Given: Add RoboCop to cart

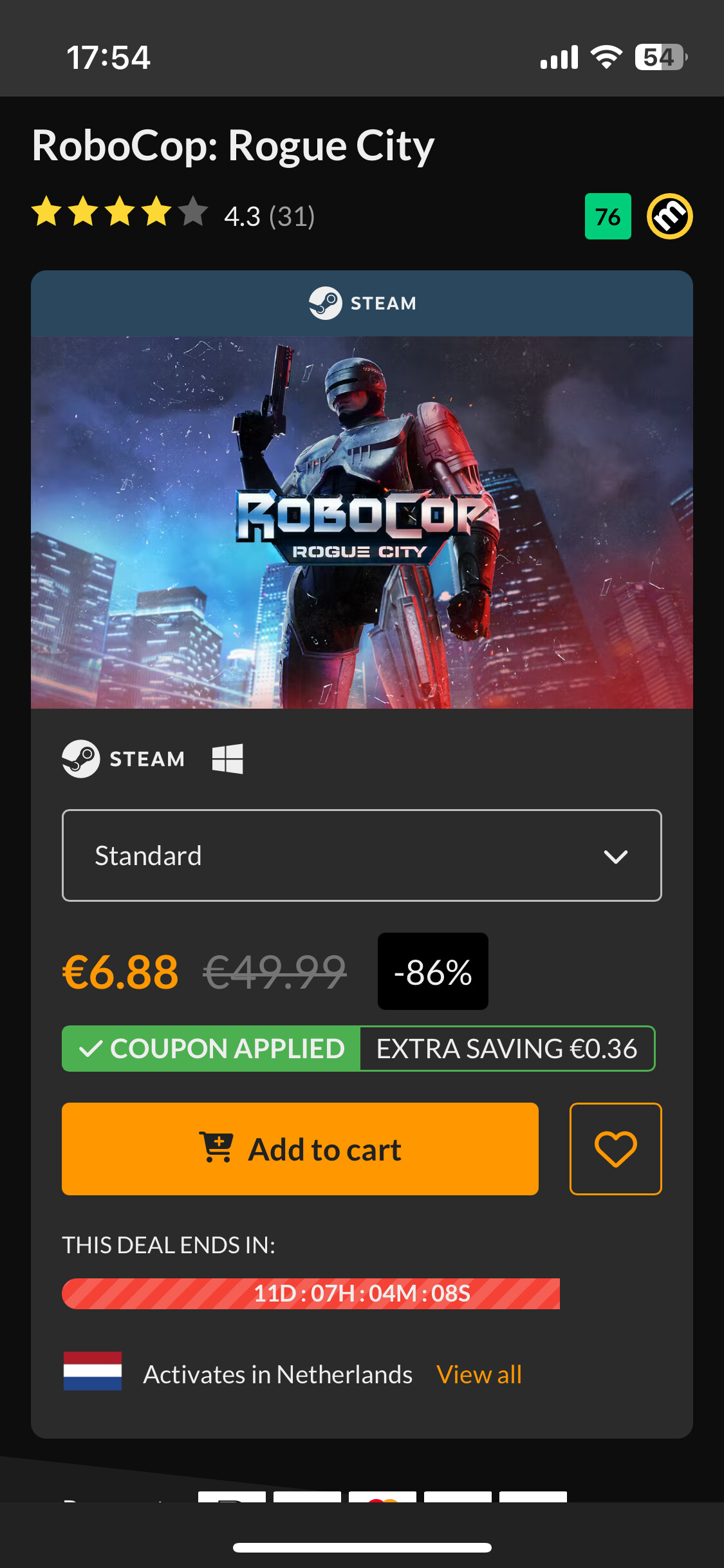Looking at the screenshot, I should point(300,1149).
